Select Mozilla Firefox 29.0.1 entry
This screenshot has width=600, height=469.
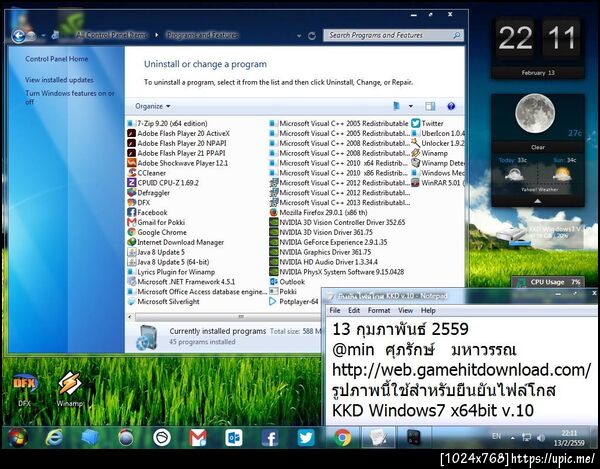point(319,212)
